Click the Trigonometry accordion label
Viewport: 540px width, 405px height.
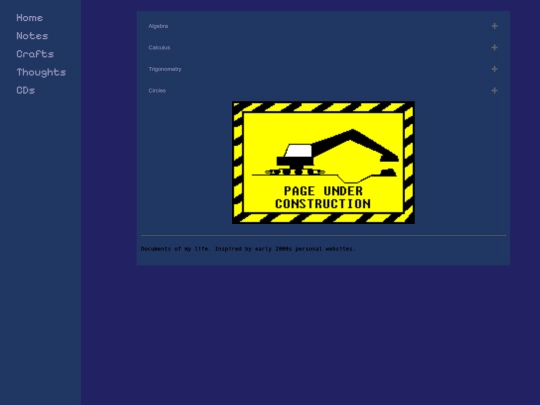[x=165, y=69]
